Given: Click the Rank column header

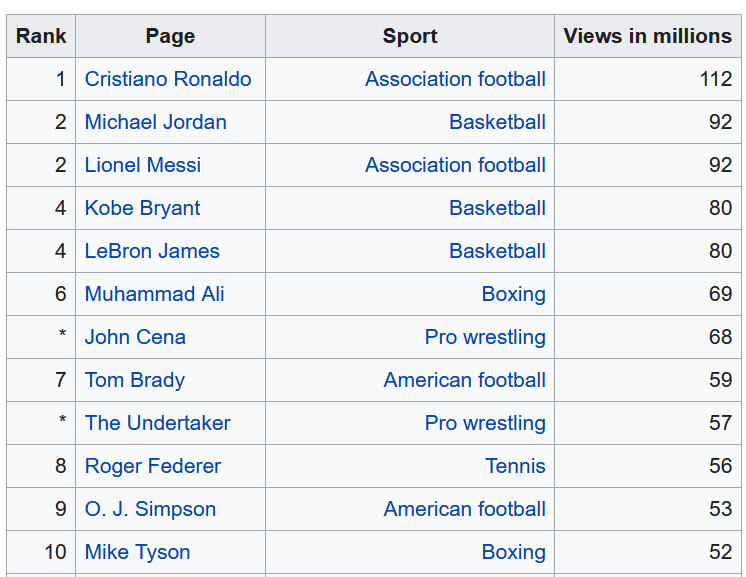Looking at the screenshot, I should click(x=41, y=36).
